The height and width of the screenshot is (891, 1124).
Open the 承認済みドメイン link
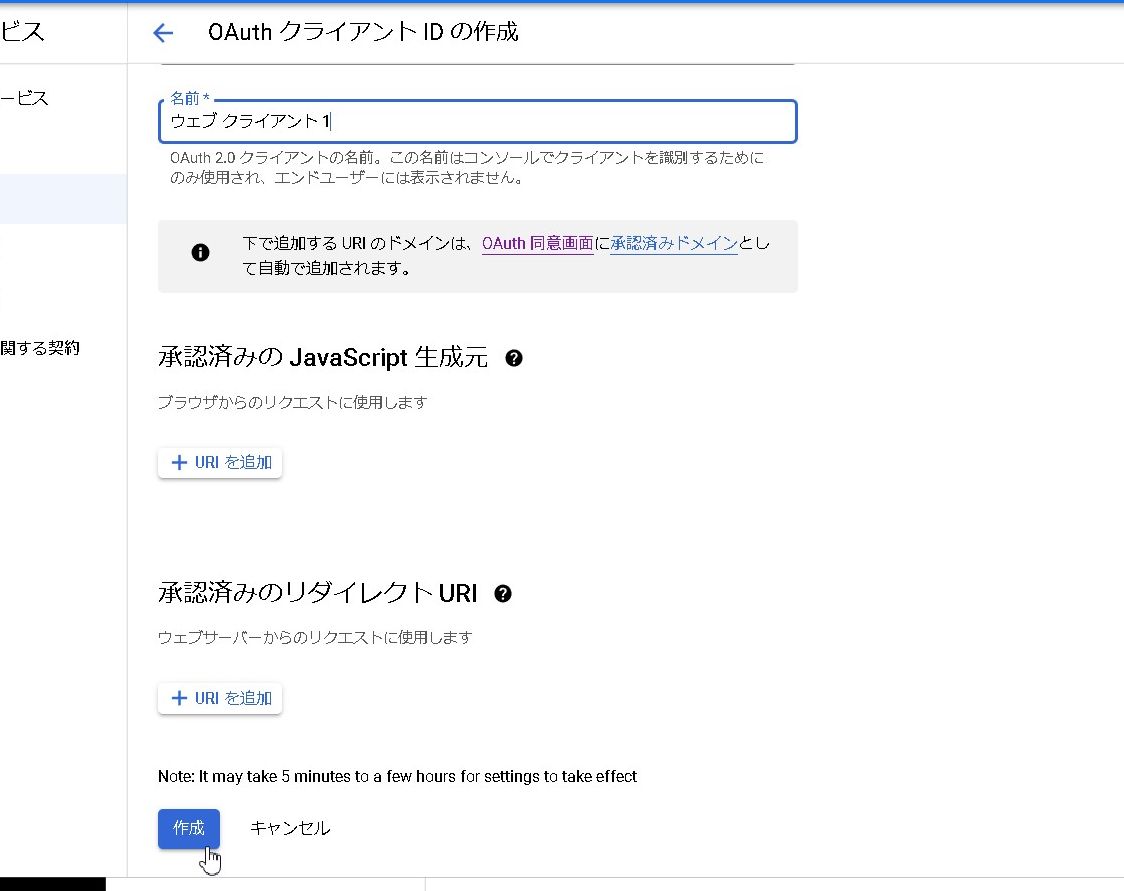(x=673, y=243)
